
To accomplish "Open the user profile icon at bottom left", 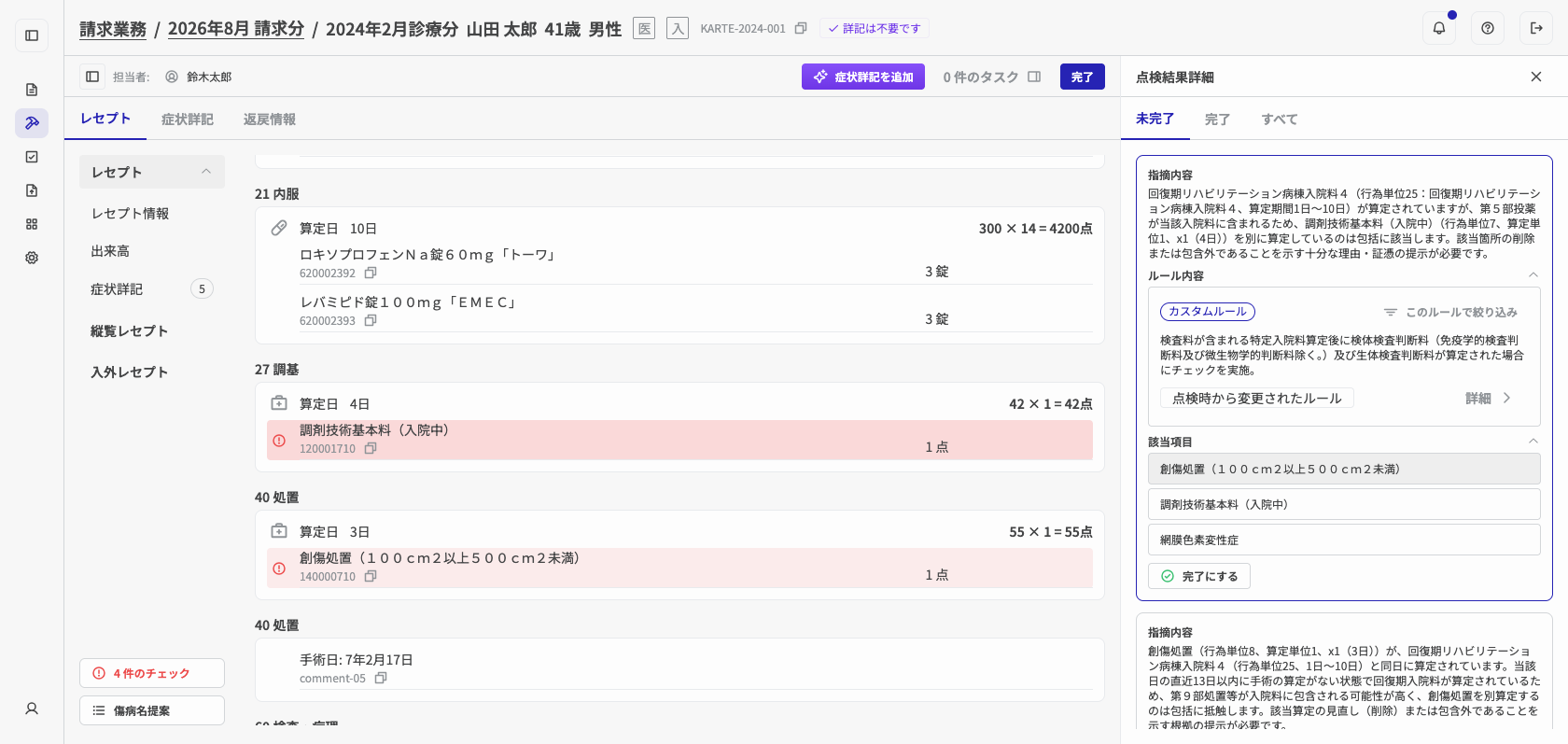I will (x=32, y=709).
